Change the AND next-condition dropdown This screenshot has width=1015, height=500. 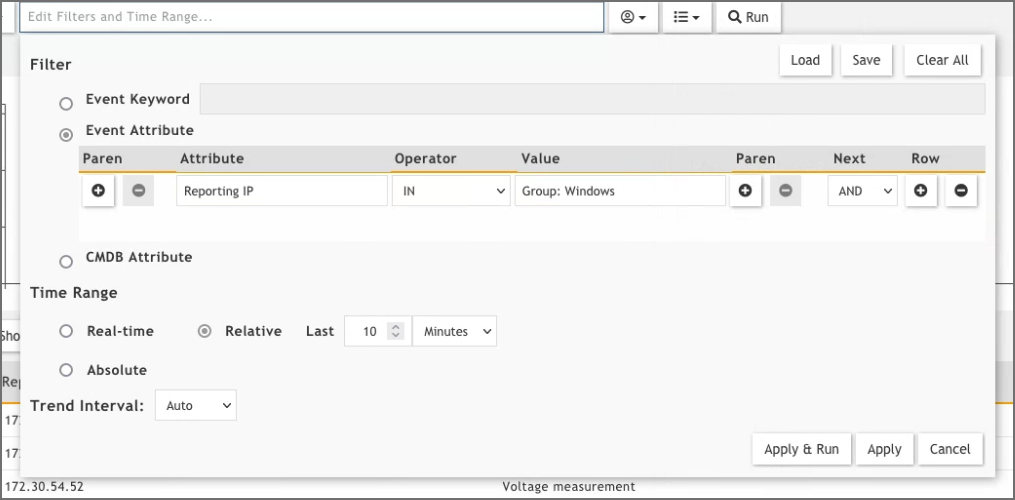click(x=862, y=191)
